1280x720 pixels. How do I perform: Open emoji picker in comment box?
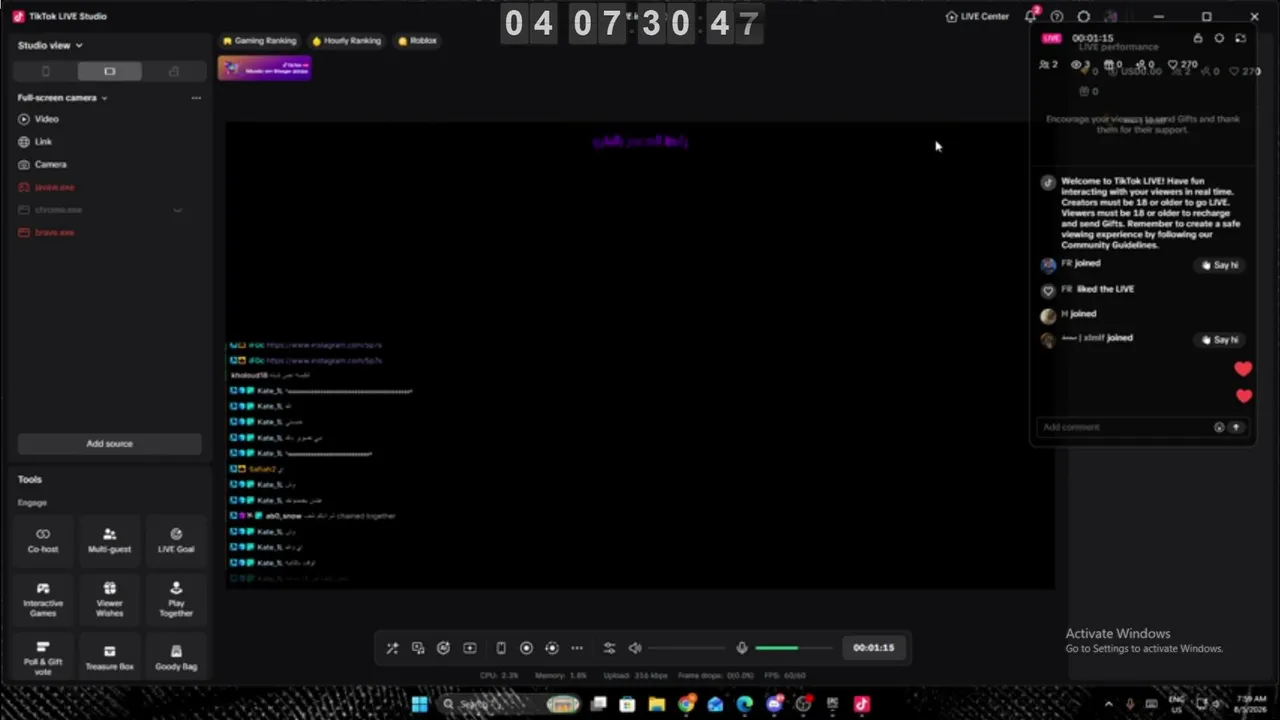pyautogui.click(x=1219, y=427)
